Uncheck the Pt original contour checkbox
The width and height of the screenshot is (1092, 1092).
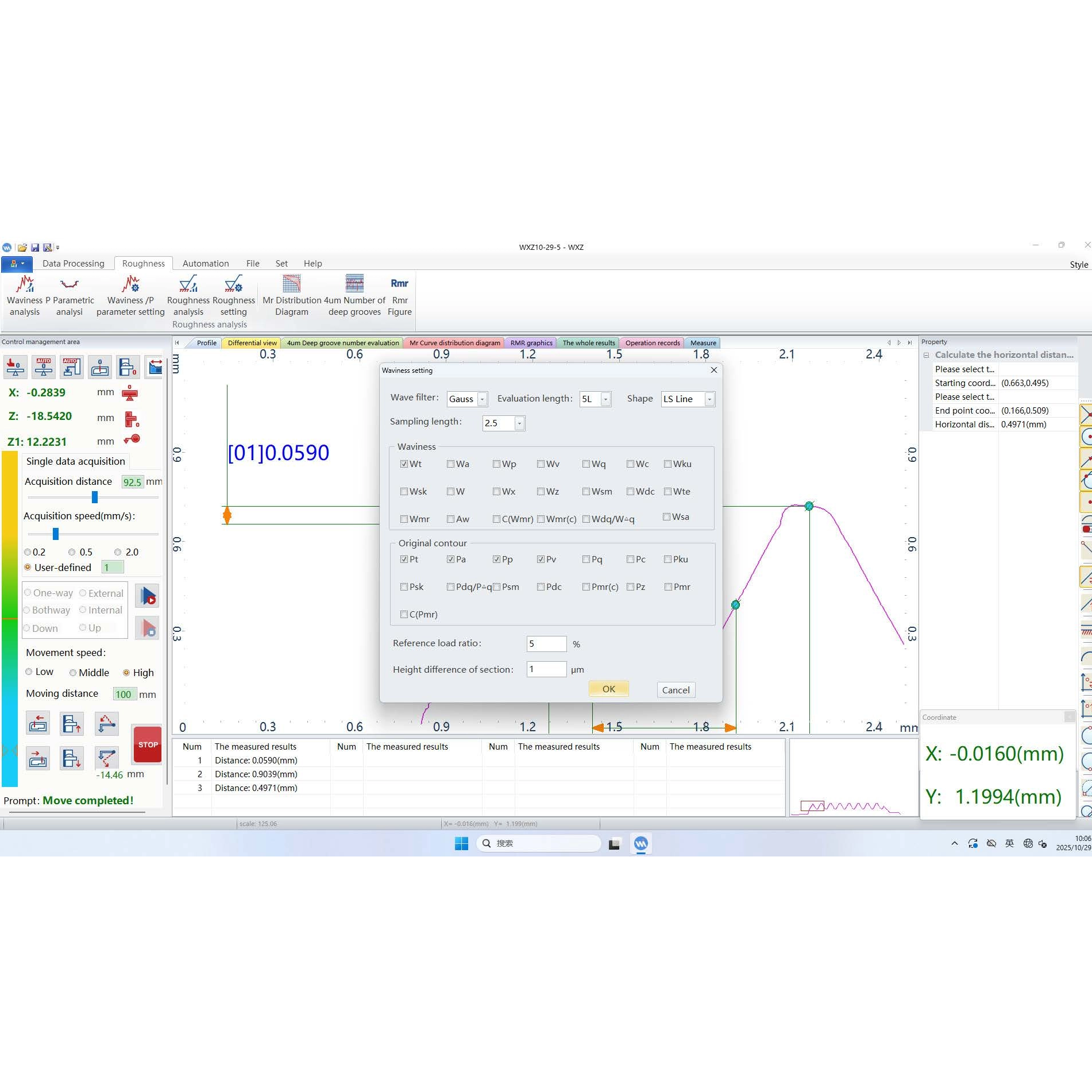tap(404, 559)
